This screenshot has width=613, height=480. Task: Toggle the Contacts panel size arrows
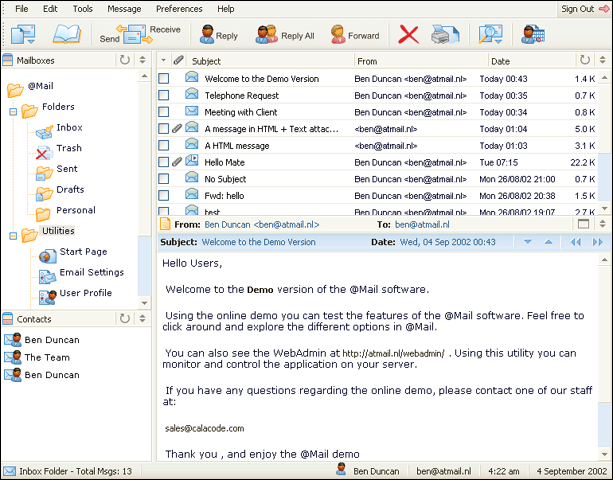pyautogui.click(x=142, y=319)
